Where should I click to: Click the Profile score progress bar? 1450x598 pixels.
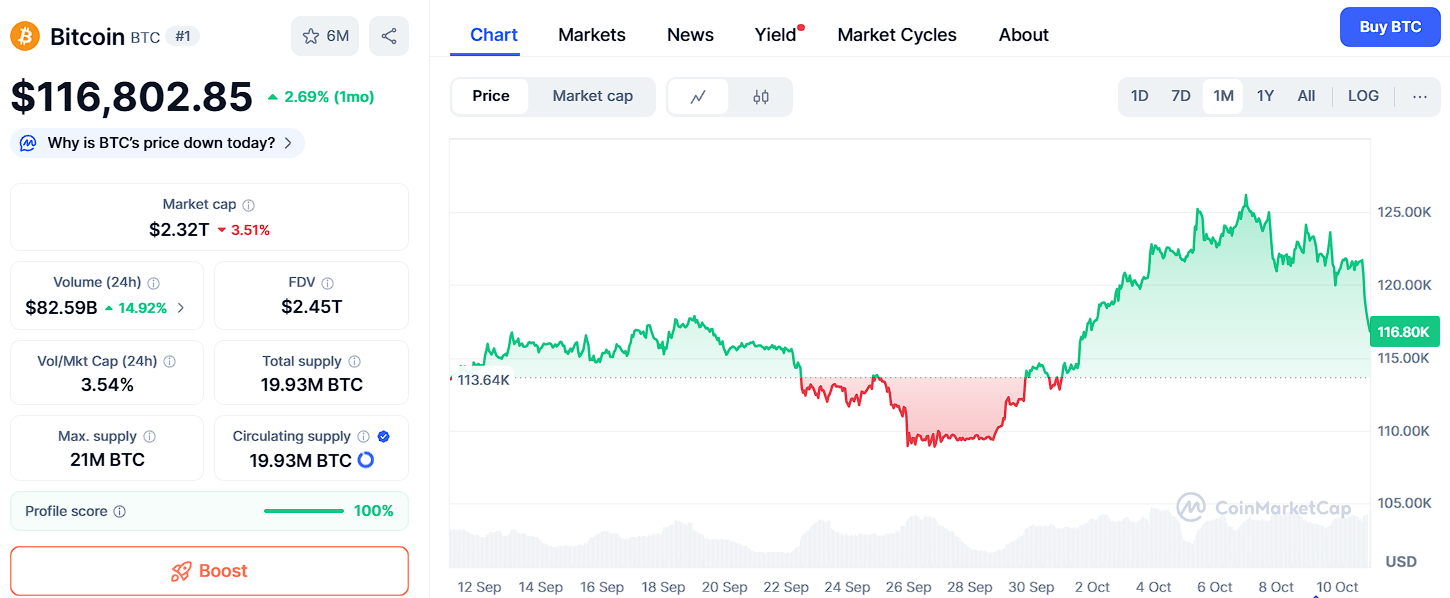(304, 511)
